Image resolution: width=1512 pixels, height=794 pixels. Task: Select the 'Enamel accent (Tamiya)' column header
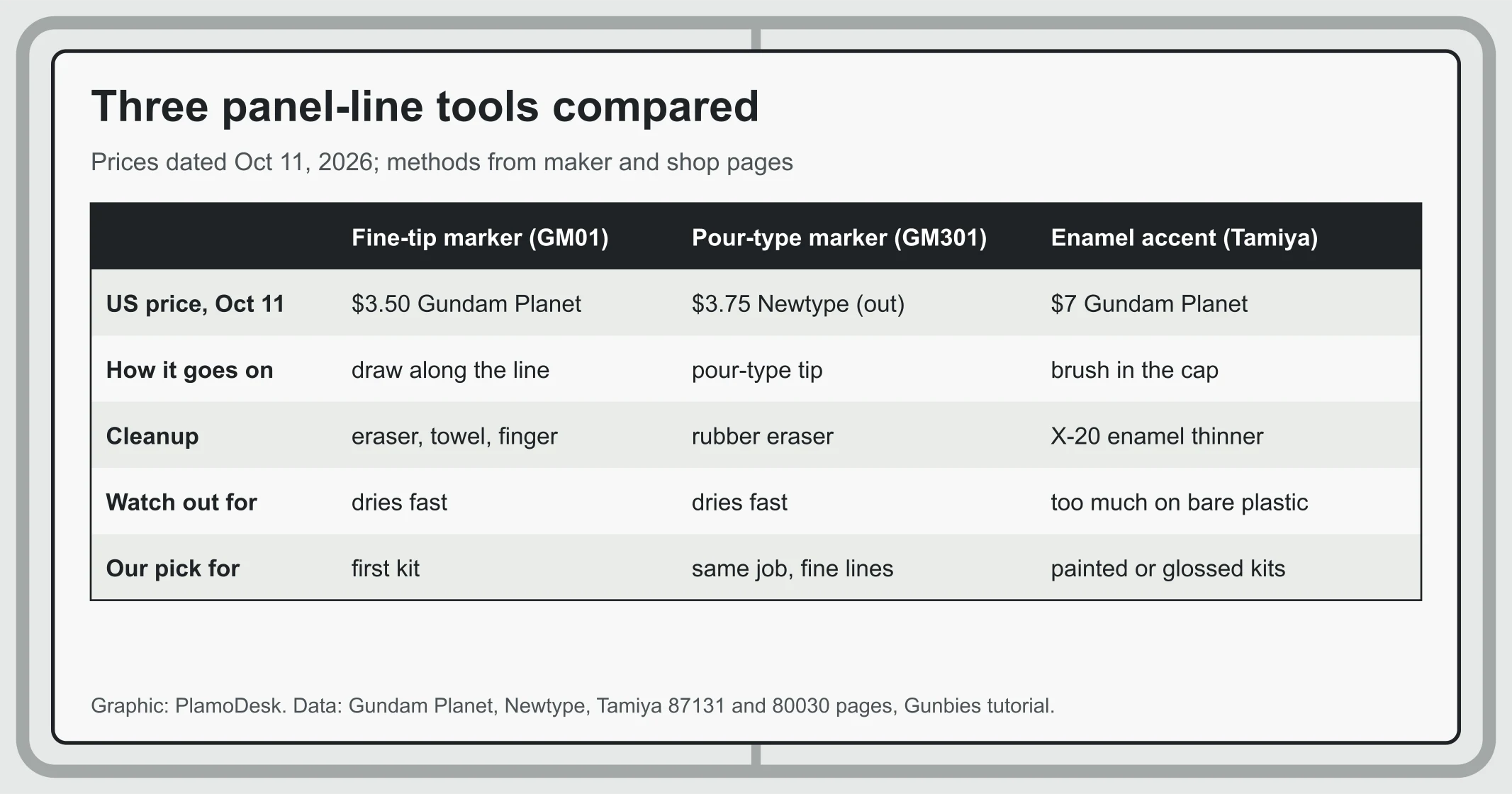[x=1184, y=237]
